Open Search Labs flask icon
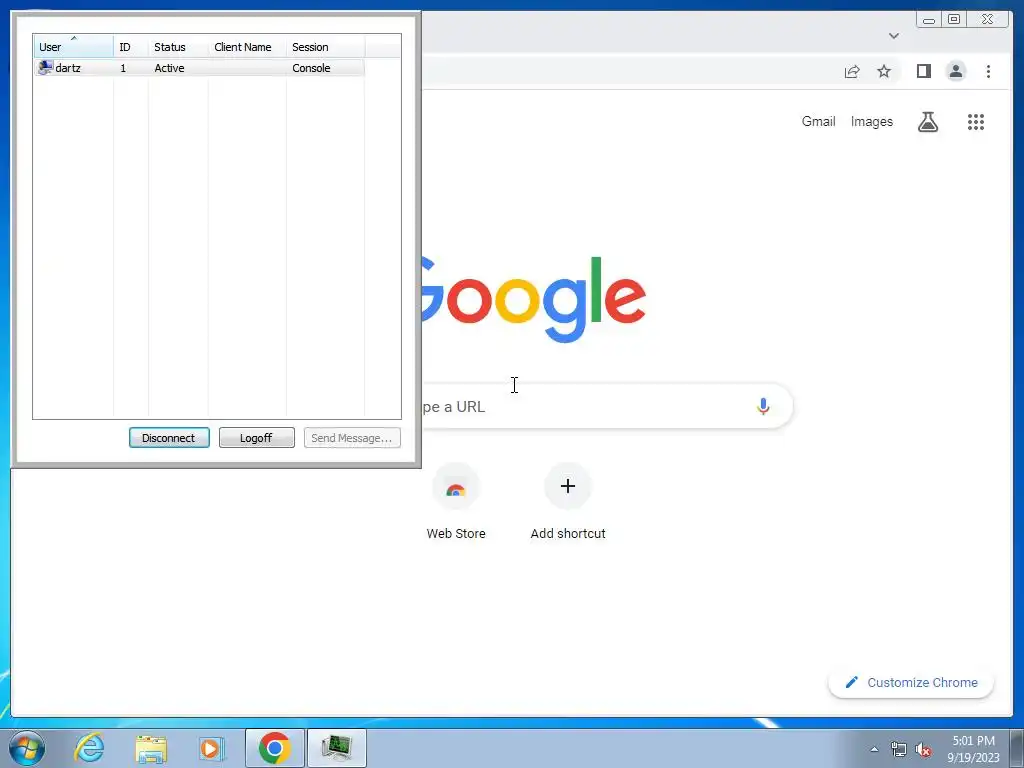Screen dimensions: 1024x768 (927, 121)
